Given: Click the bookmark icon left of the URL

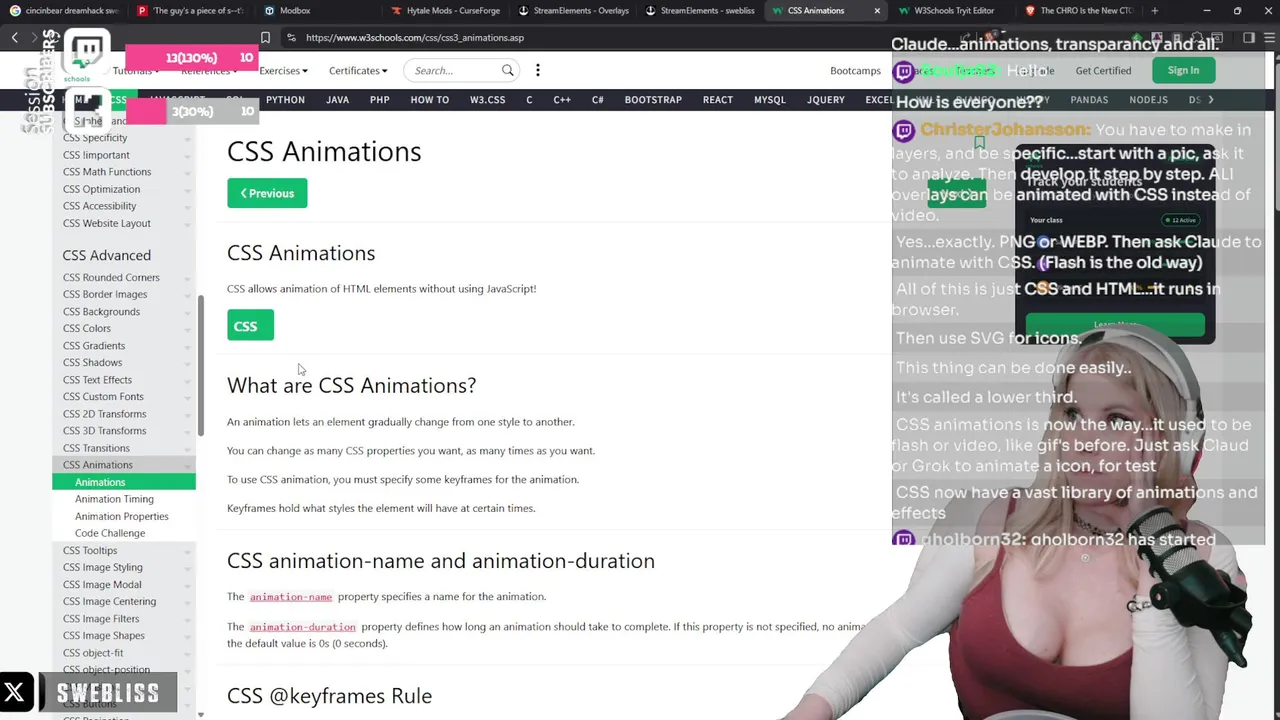Looking at the screenshot, I should 265,37.
